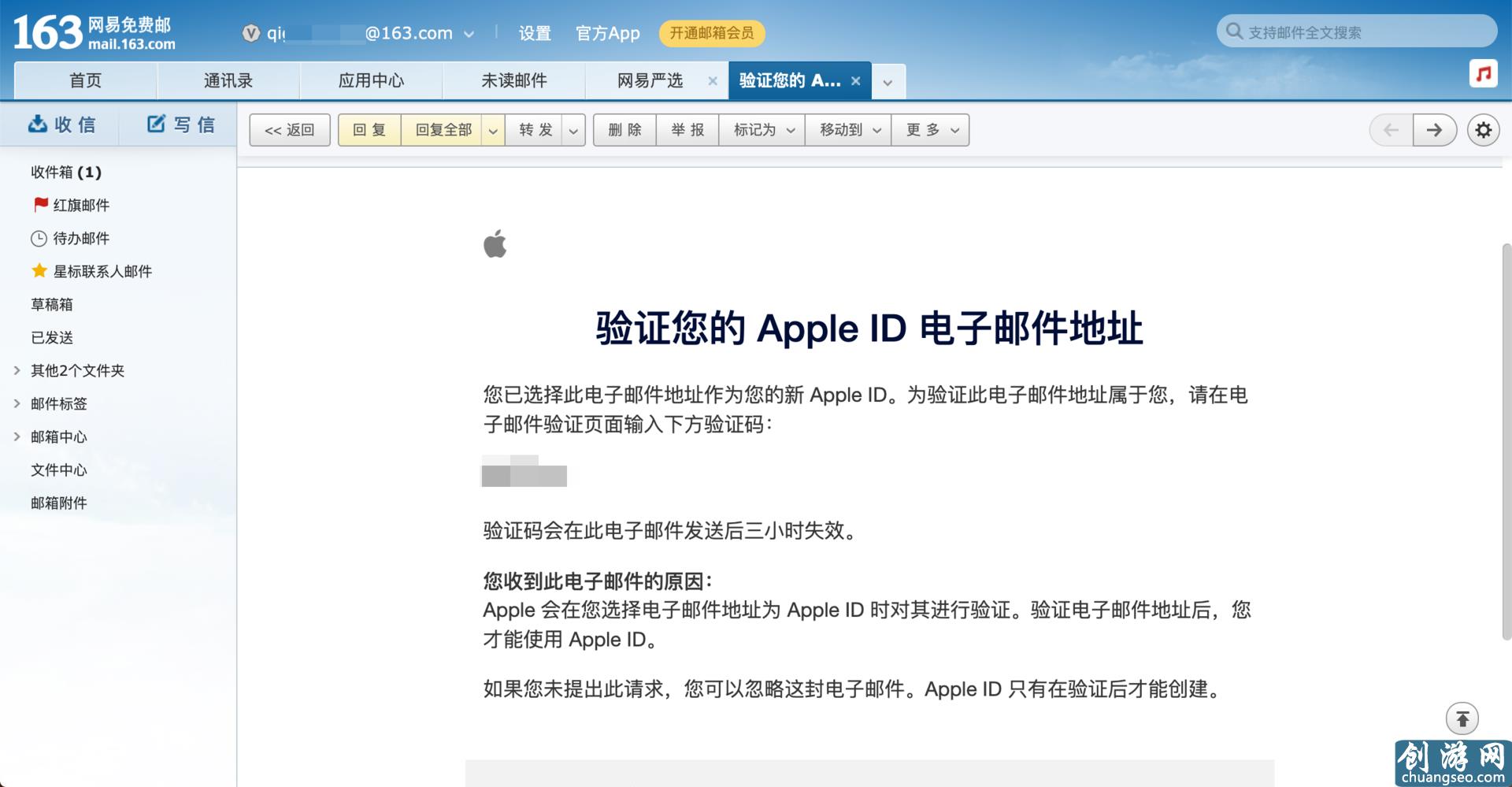Open 更多 more dropdown
The image size is (1512, 787).
(x=931, y=130)
